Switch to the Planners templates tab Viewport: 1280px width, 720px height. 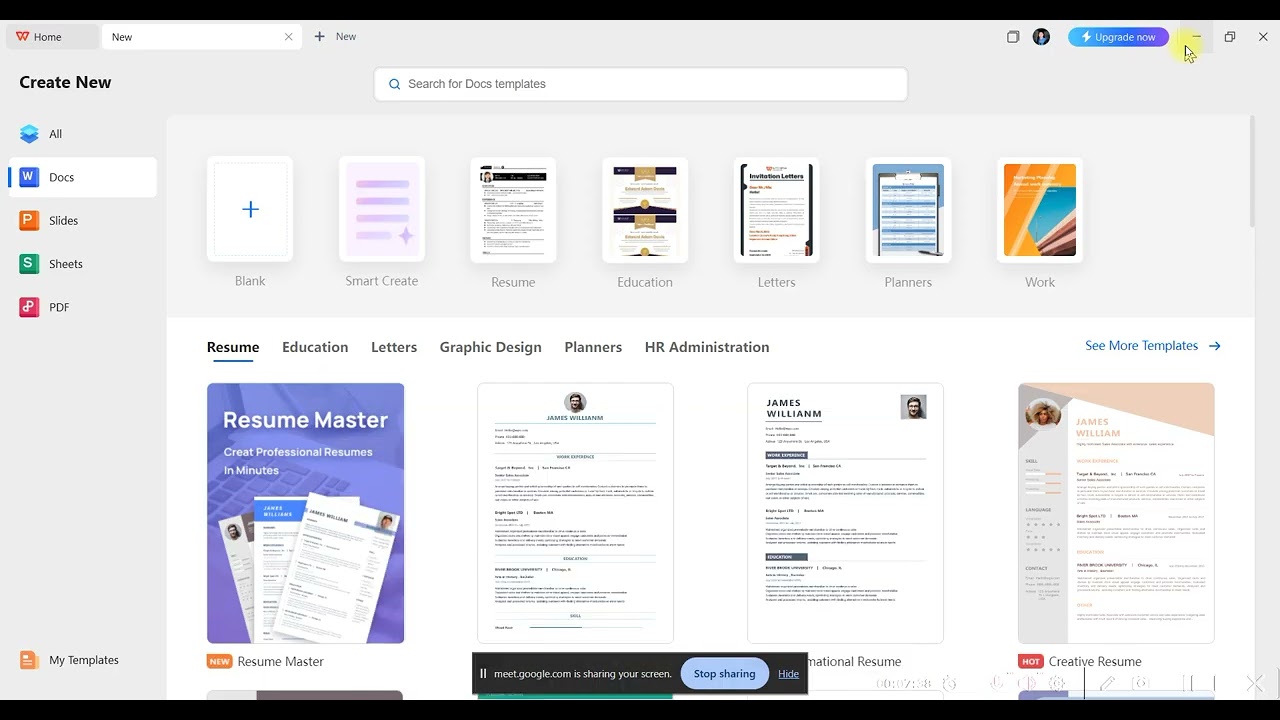tap(593, 347)
